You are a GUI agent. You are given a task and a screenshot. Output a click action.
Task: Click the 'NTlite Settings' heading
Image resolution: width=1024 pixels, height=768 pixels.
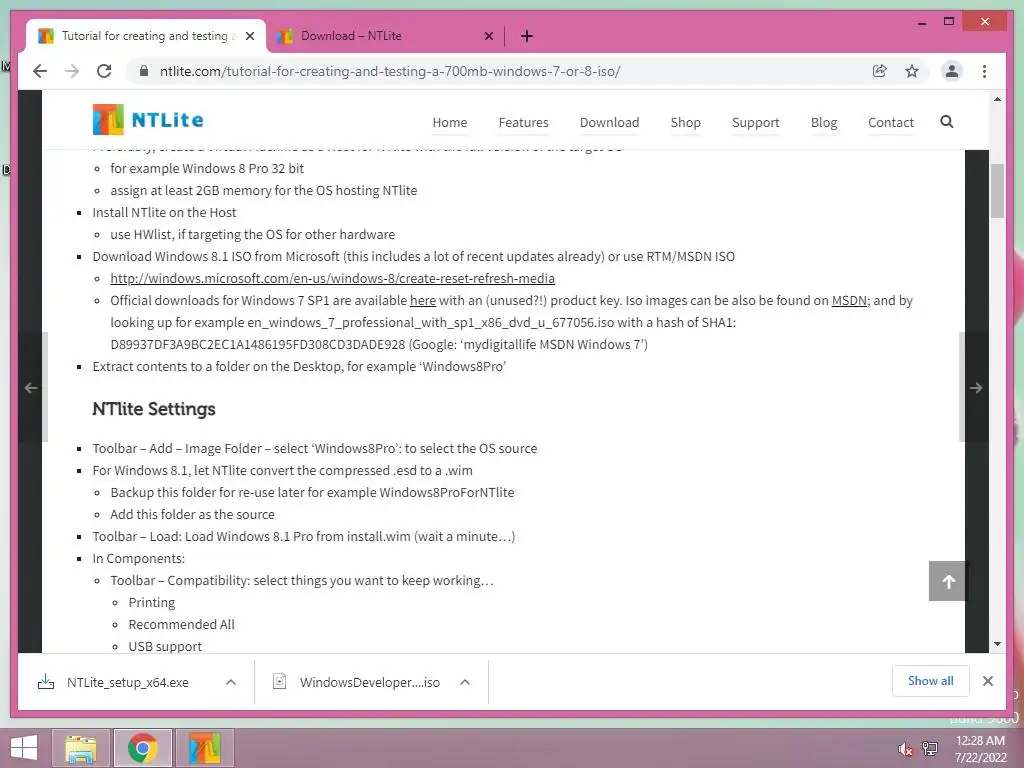pyautogui.click(x=153, y=409)
